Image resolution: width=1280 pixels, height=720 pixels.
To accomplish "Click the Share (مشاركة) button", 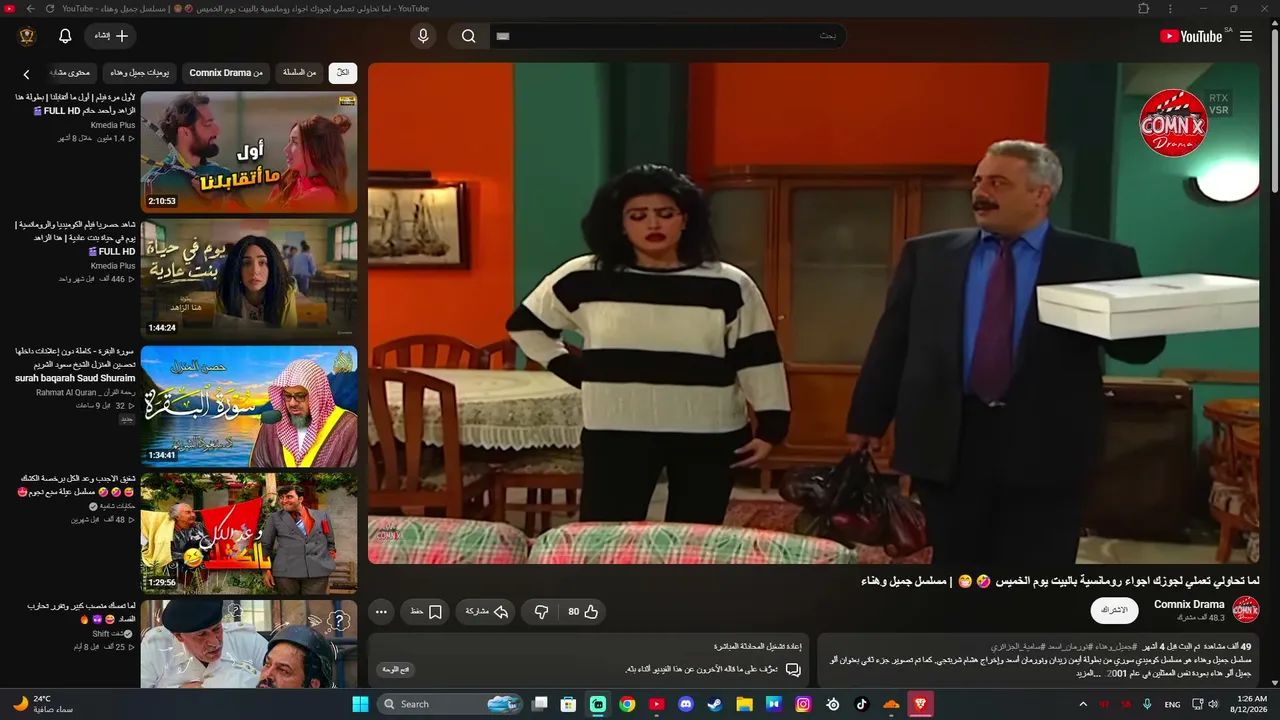I will (x=486, y=612).
